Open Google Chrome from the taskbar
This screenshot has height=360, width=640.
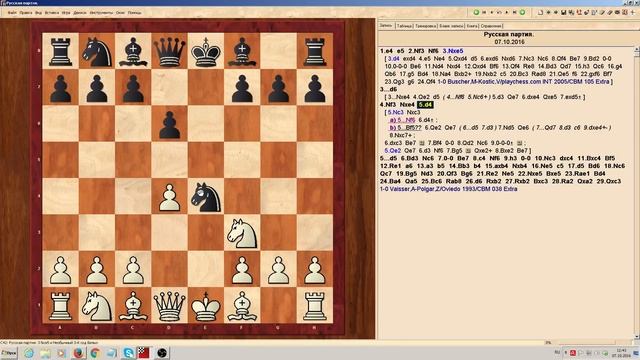click(95, 353)
